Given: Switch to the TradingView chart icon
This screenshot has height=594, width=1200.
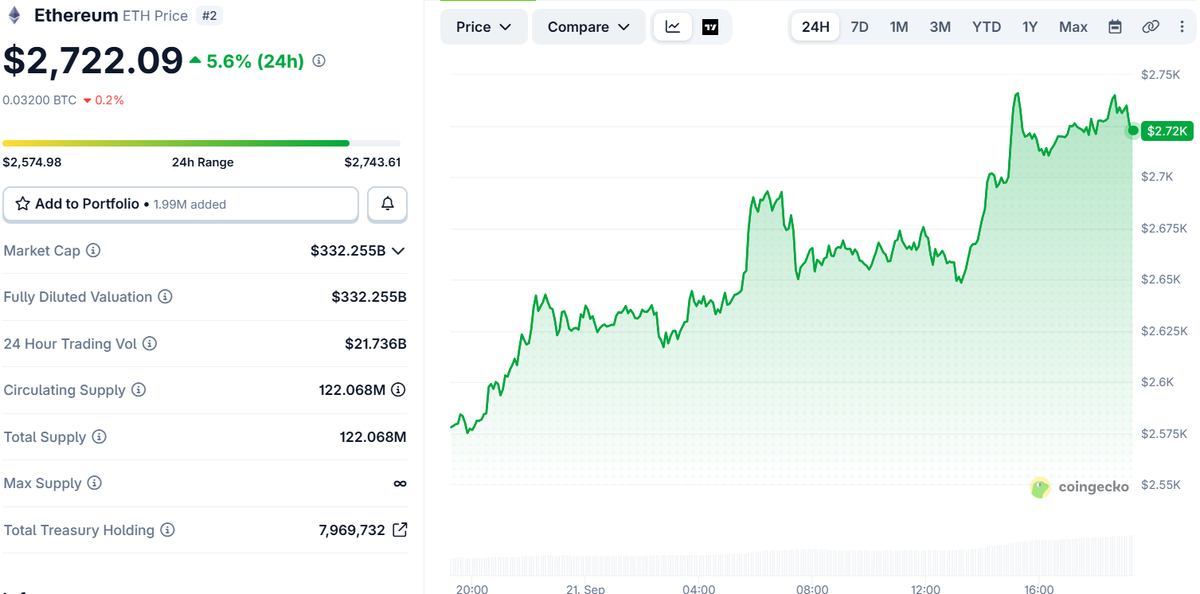Looking at the screenshot, I should click(x=710, y=27).
